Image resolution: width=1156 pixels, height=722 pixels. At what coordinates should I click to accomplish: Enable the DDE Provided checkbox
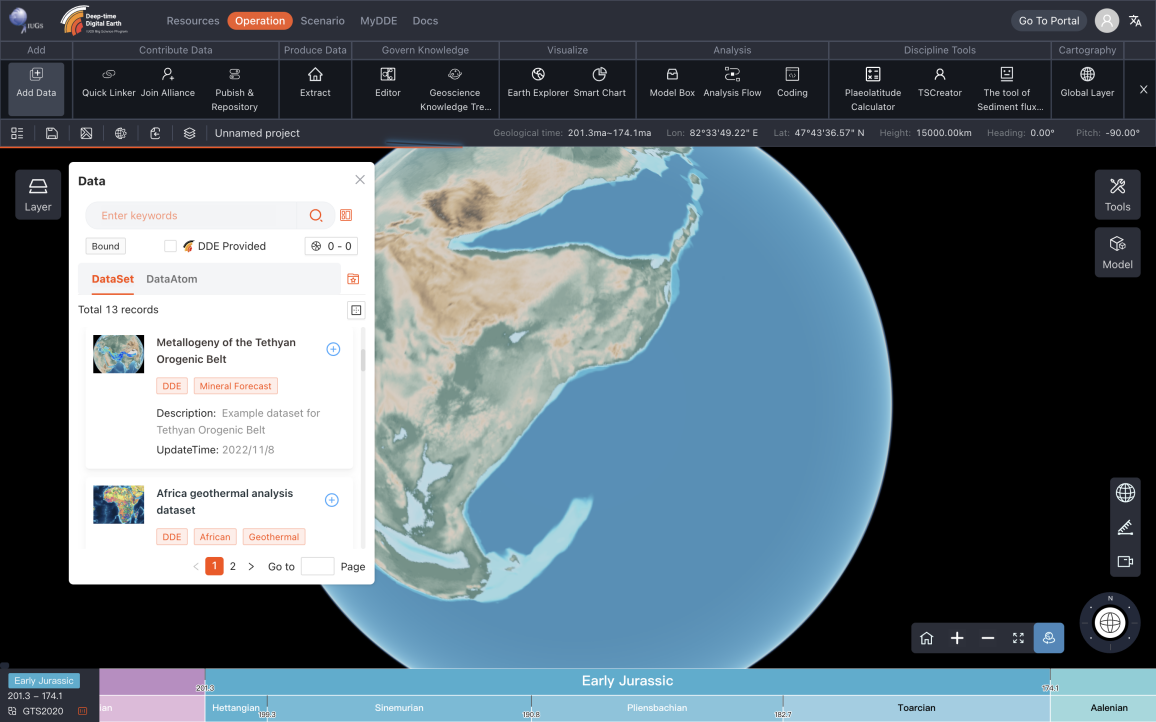click(170, 246)
